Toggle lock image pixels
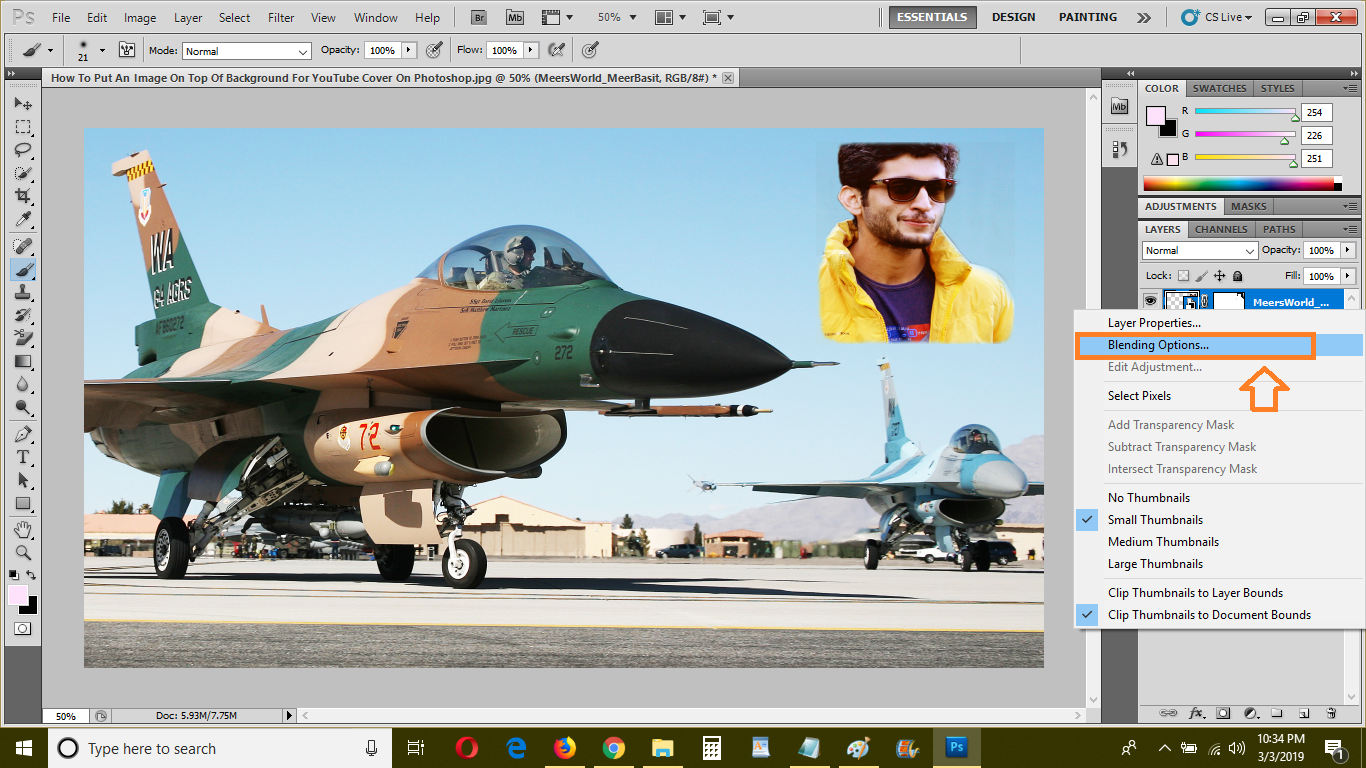The image size is (1366, 768). pos(1202,276)
